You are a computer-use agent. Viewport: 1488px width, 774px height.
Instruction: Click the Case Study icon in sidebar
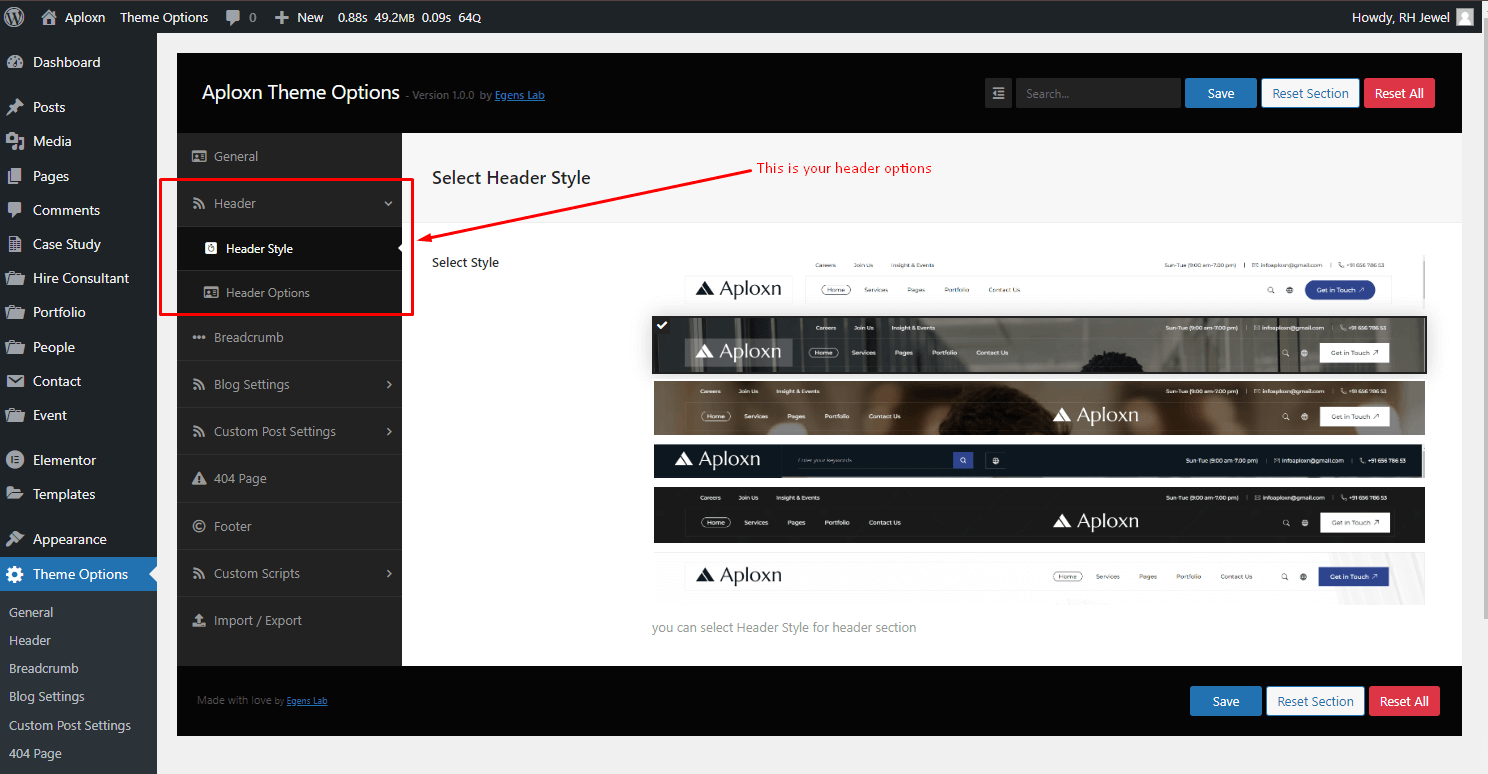click(x=15, y=244)
